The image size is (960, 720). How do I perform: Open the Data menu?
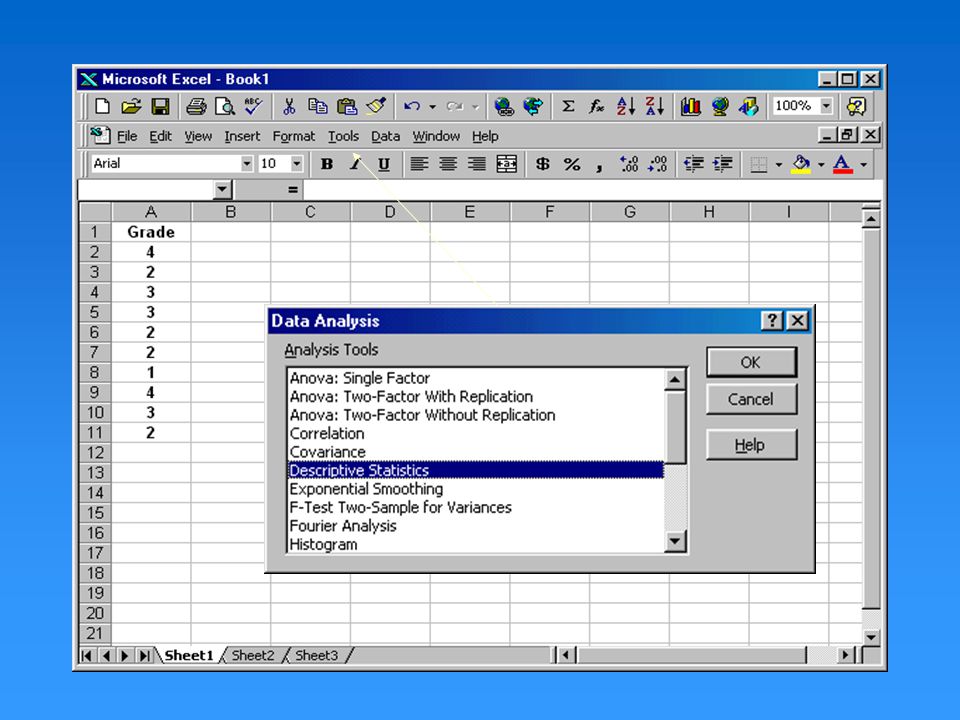click(x=385, y=137)
